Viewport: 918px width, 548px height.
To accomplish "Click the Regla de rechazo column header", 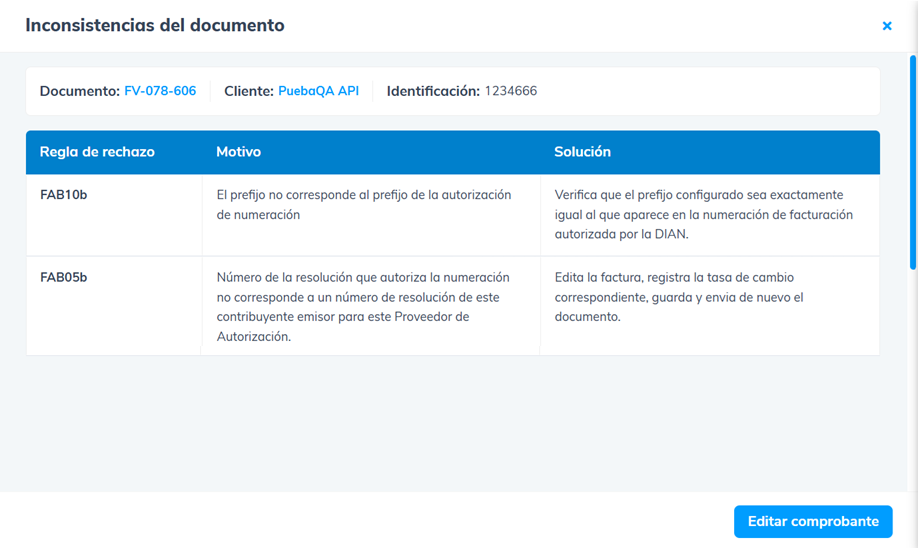I will click(97, 152).
